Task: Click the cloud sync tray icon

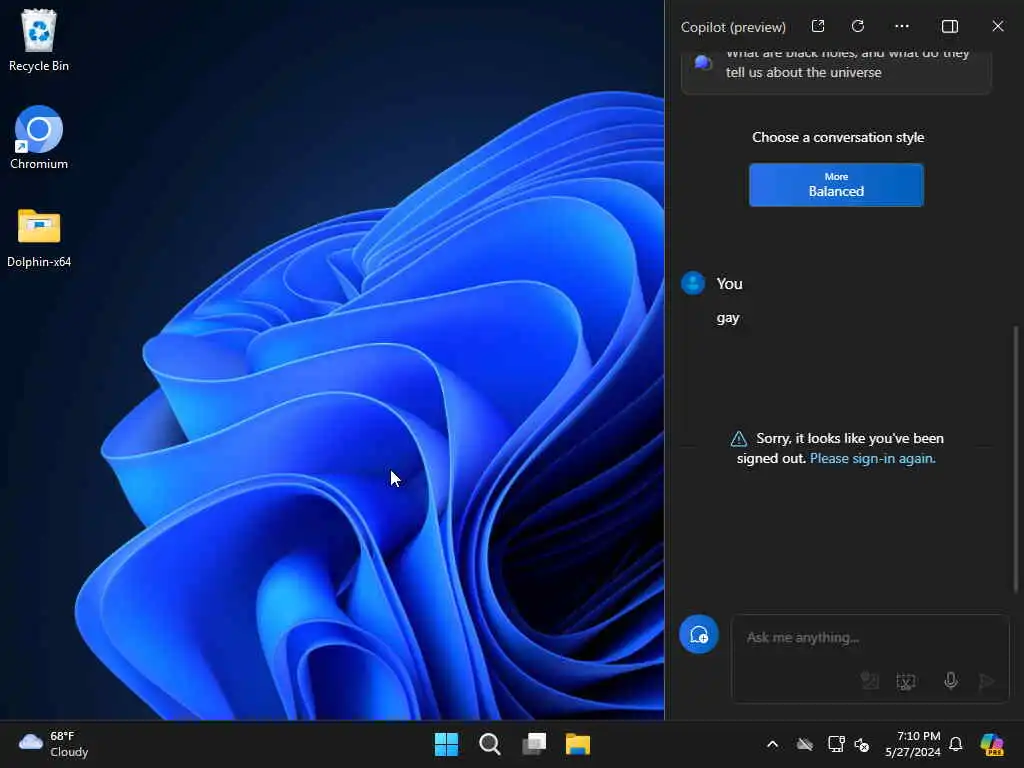Action: (x=805, y=744)
